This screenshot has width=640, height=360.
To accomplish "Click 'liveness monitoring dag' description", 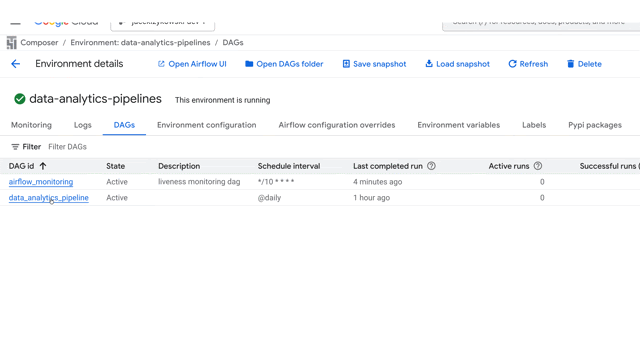I will 199,182.
